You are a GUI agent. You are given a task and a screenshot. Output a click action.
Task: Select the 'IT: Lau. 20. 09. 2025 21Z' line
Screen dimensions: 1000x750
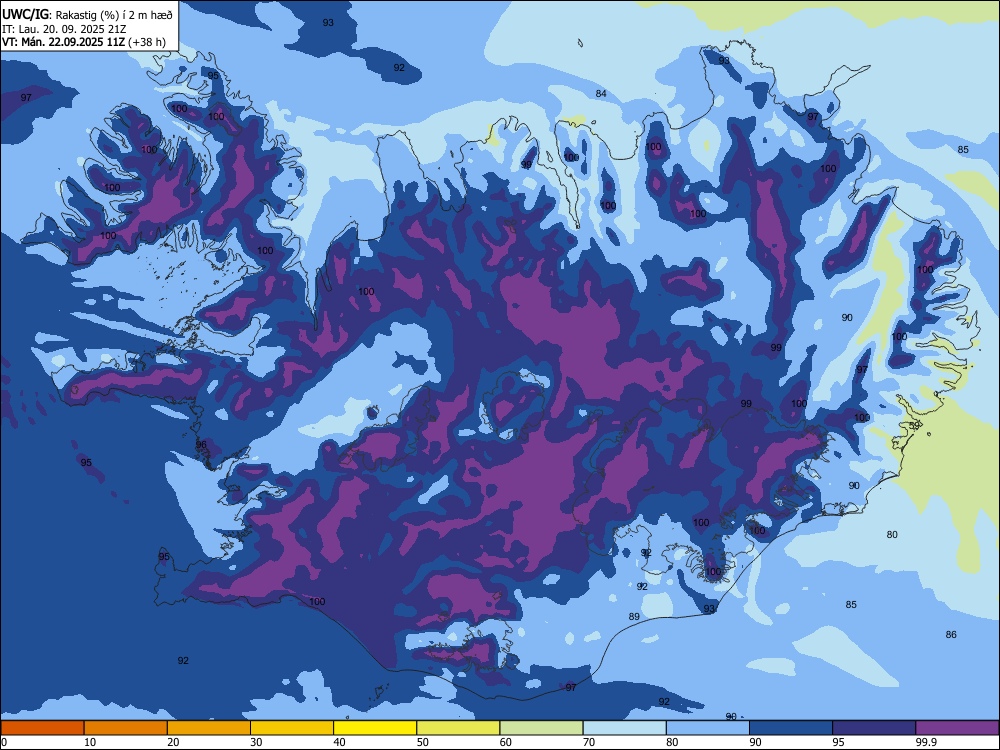point(64,29)
